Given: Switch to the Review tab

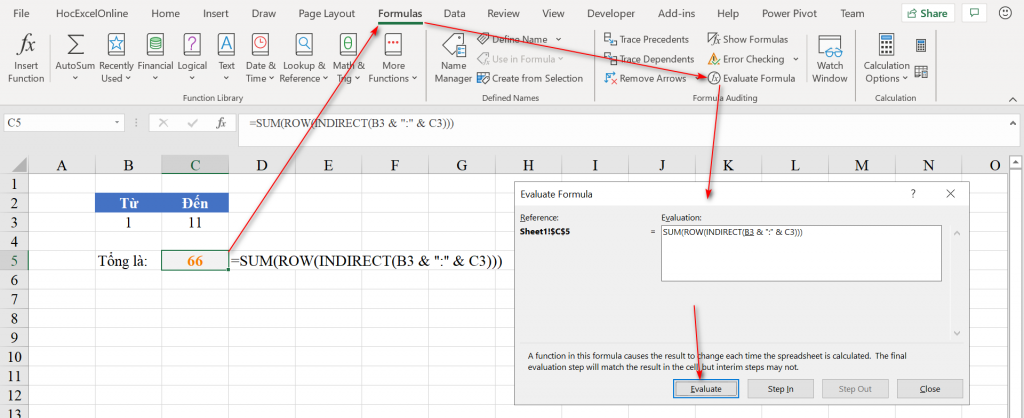Looking at the screenshot, I should click(503, 13).
